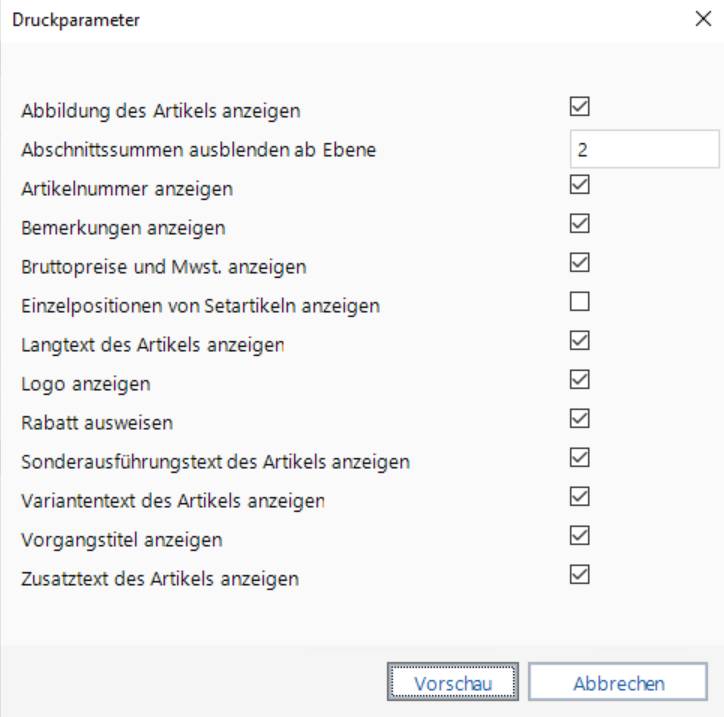Toggle the Vorgangstitel anzeigen checkbox
The width and height of the screenshot is (724, 717).
[x=579, y=536]
